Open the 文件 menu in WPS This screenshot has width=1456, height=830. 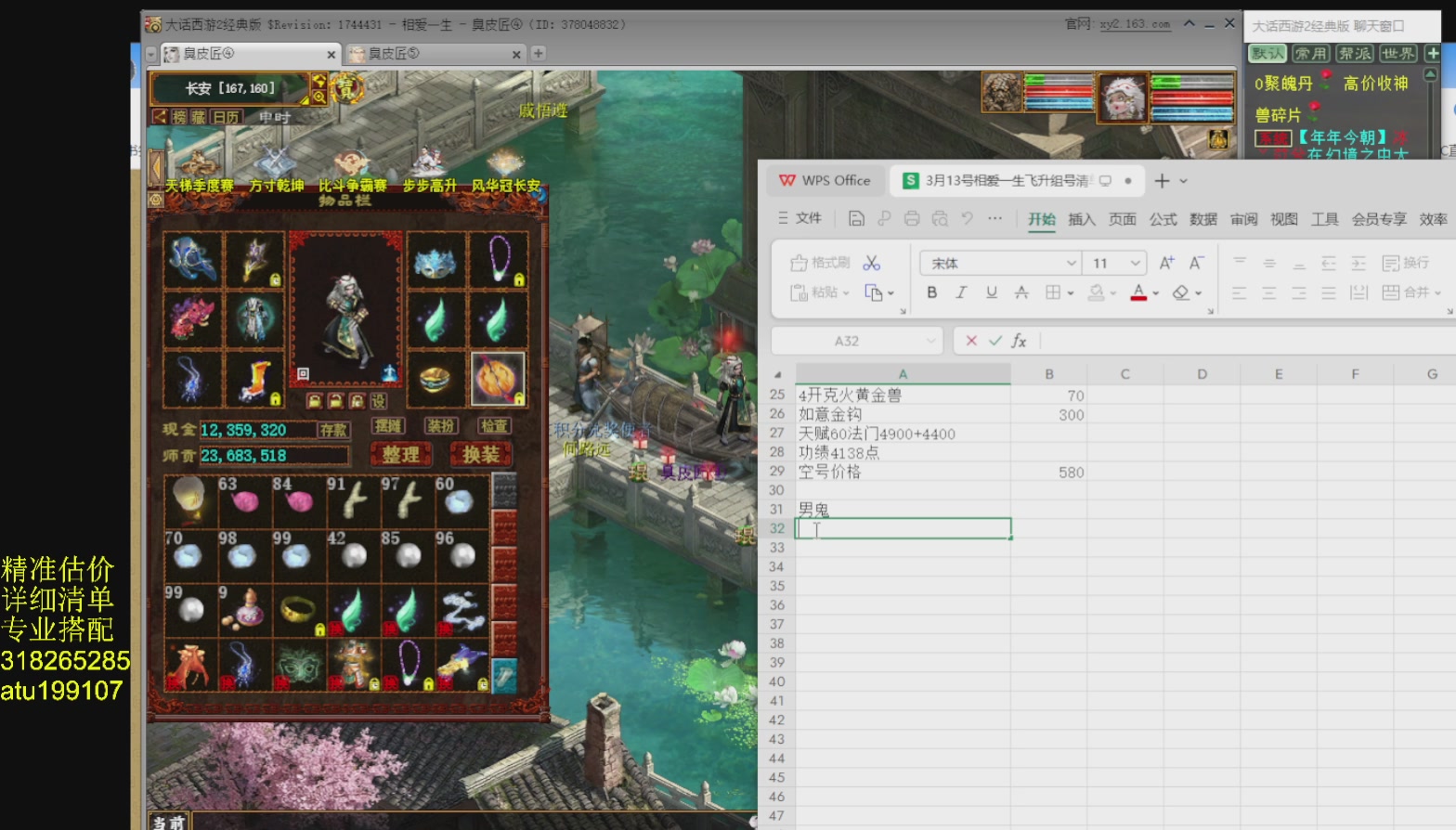[x=799, y=218]
